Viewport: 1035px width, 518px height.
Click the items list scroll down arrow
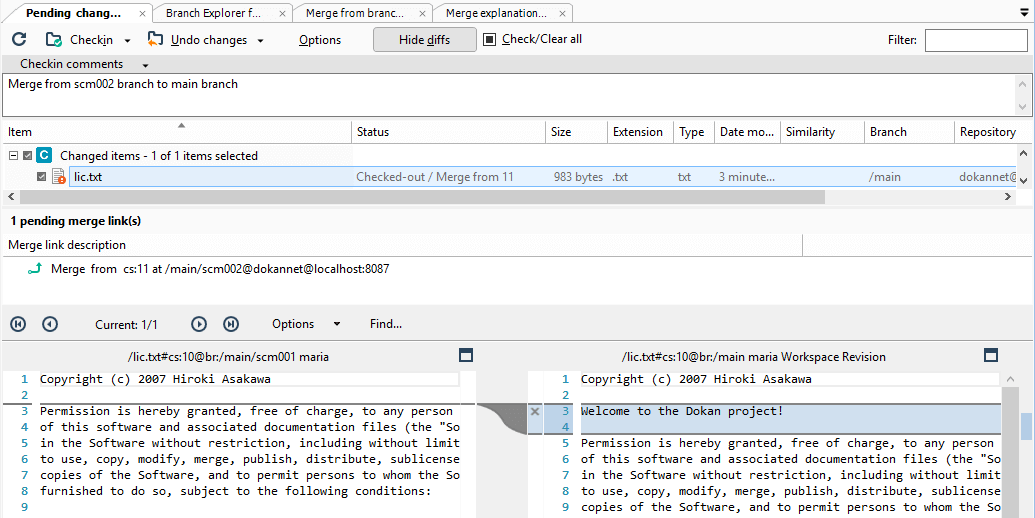[1024, 179]
